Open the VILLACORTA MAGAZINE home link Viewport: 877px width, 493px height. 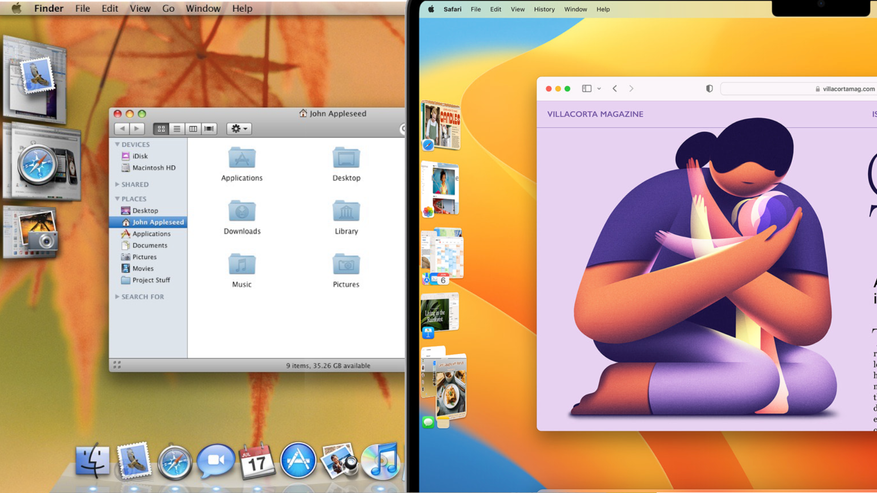[x=595, y=114]
